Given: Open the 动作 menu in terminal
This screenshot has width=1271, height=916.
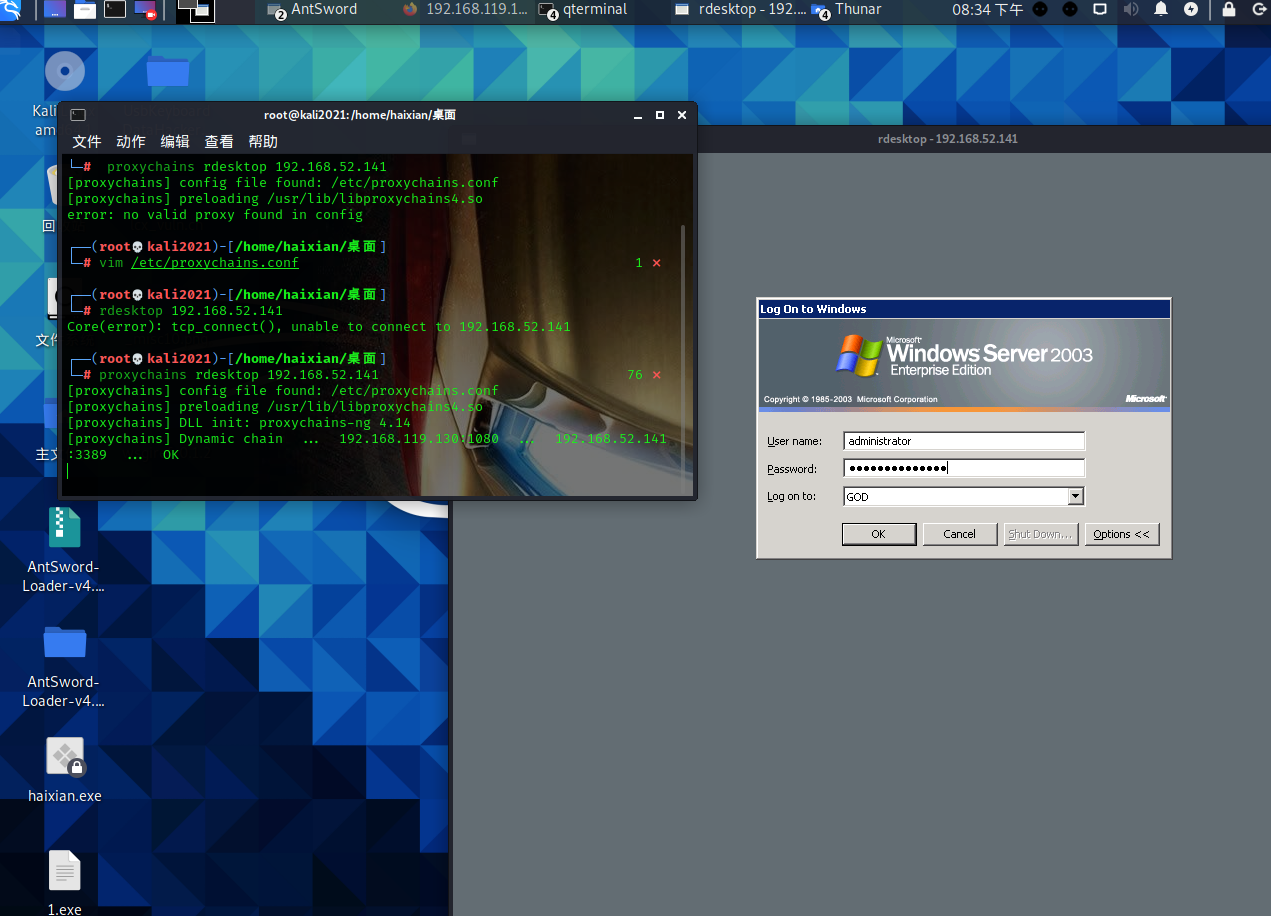Looking at the screenshot, I should point(131,141).
